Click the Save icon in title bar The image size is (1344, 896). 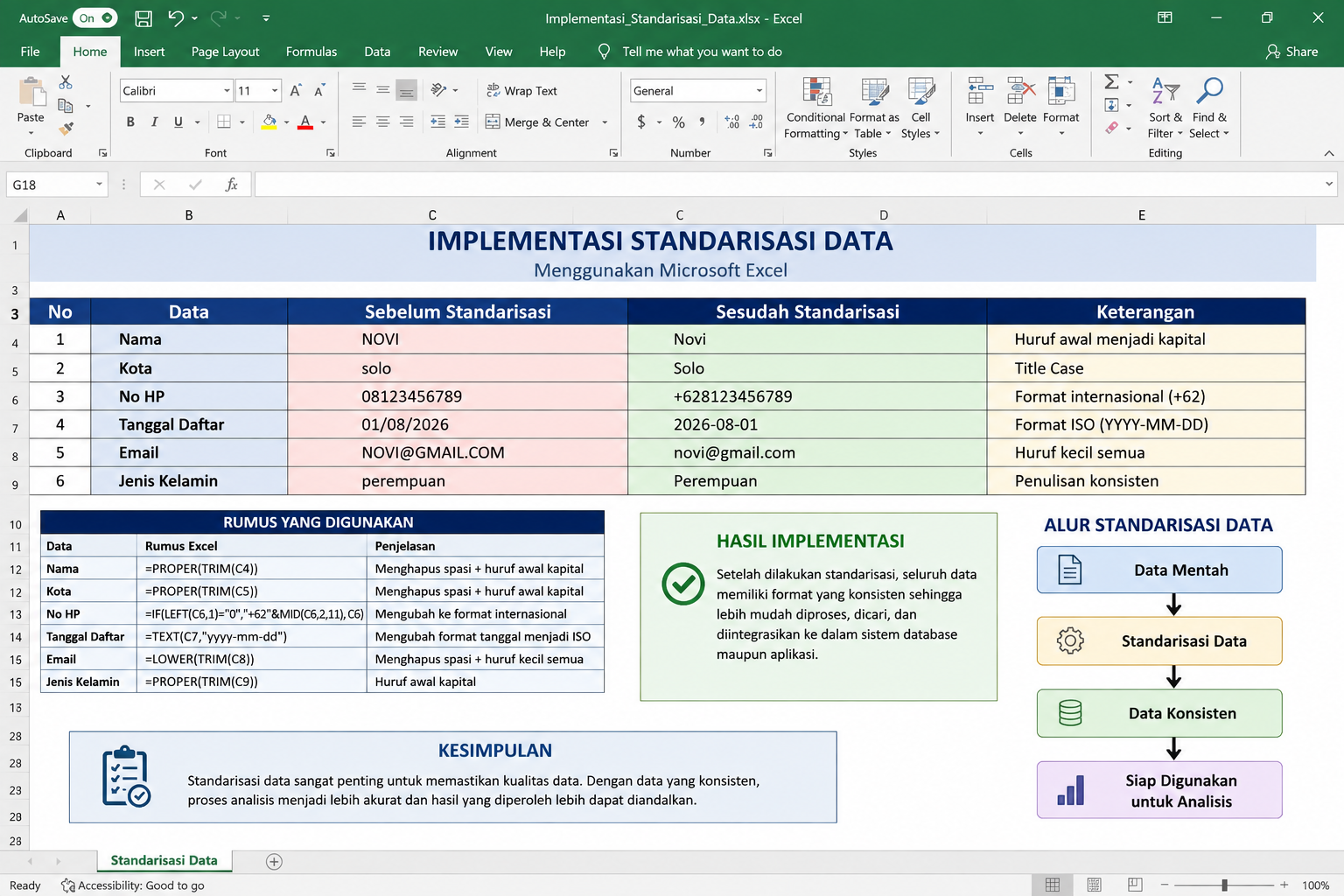(x=144, y=17)
